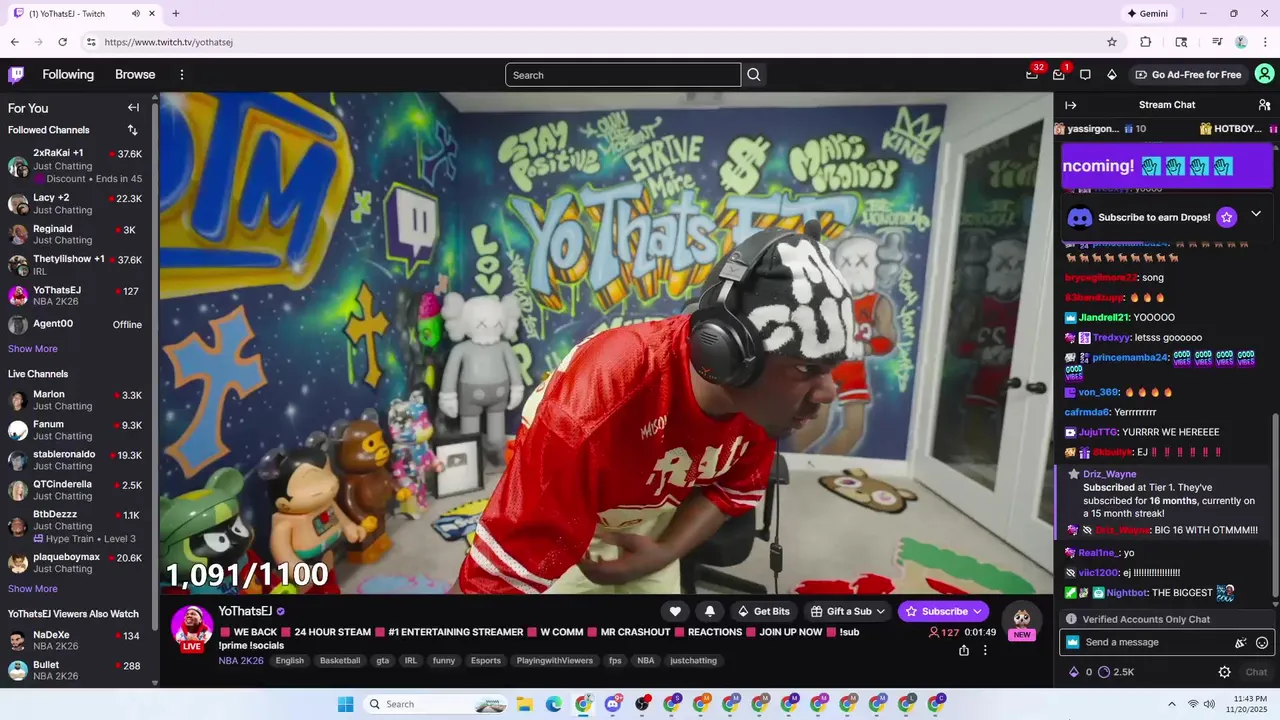The image size is (1280, 720).
Task: Select the justchatting tag
Action: pos(693,660)
